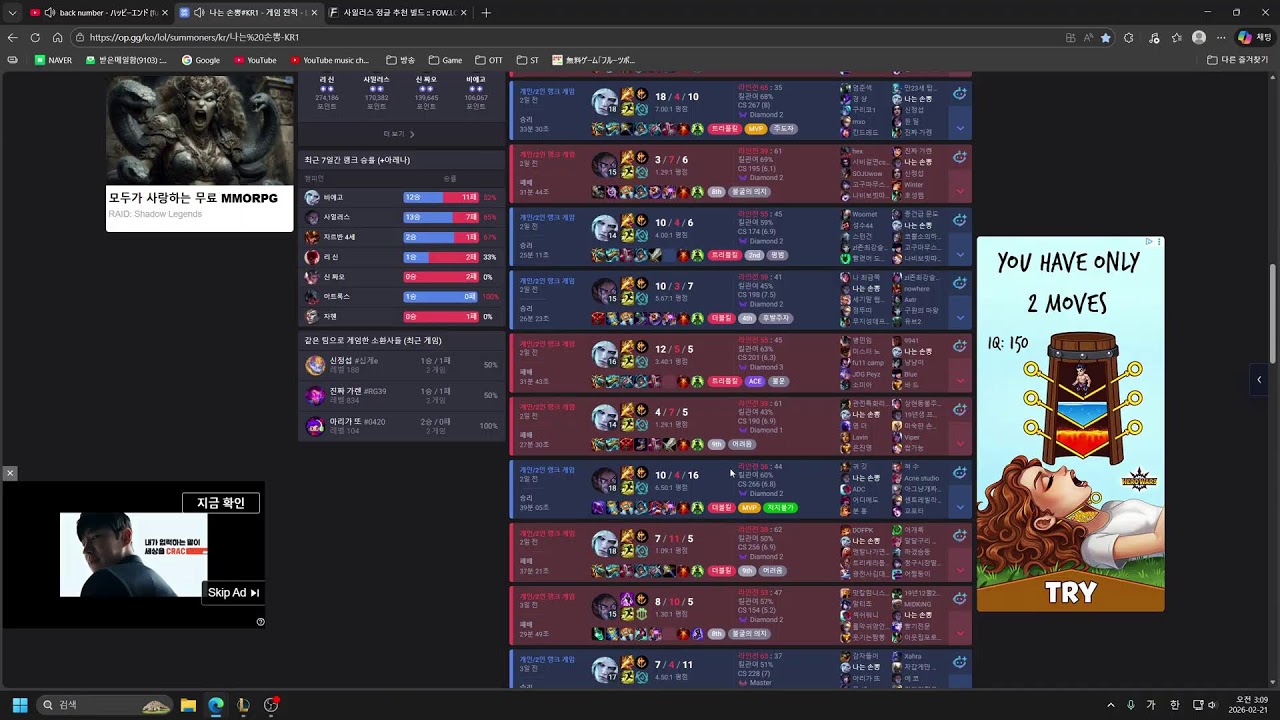This screenshot has height=720, width=1280.
Task: Expand the 10/4/16 match details chevron
Action: (x=960, y=506)
